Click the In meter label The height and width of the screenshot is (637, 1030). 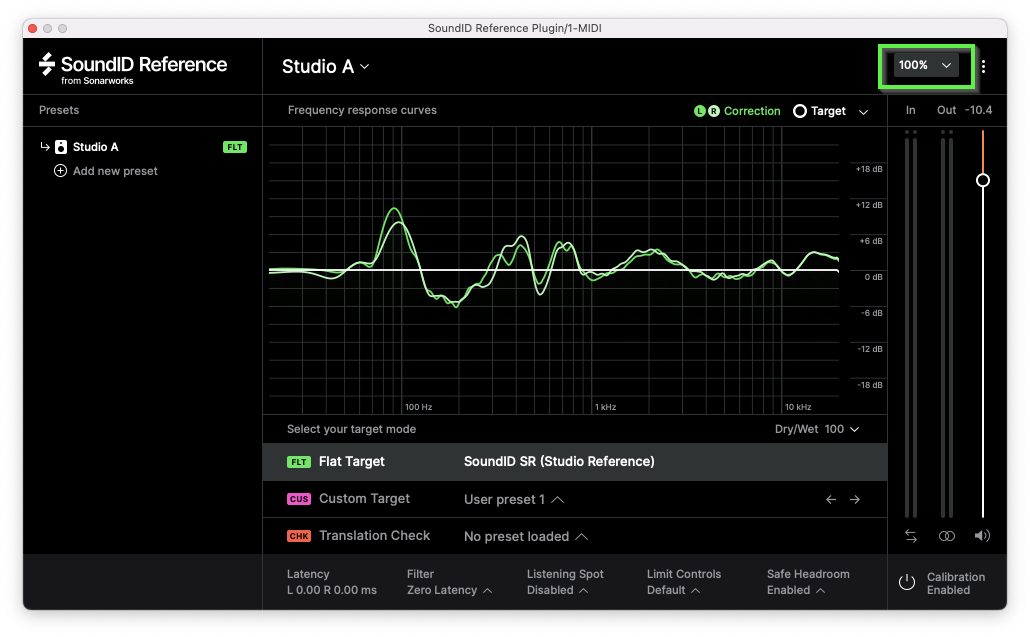coord(910,110)
